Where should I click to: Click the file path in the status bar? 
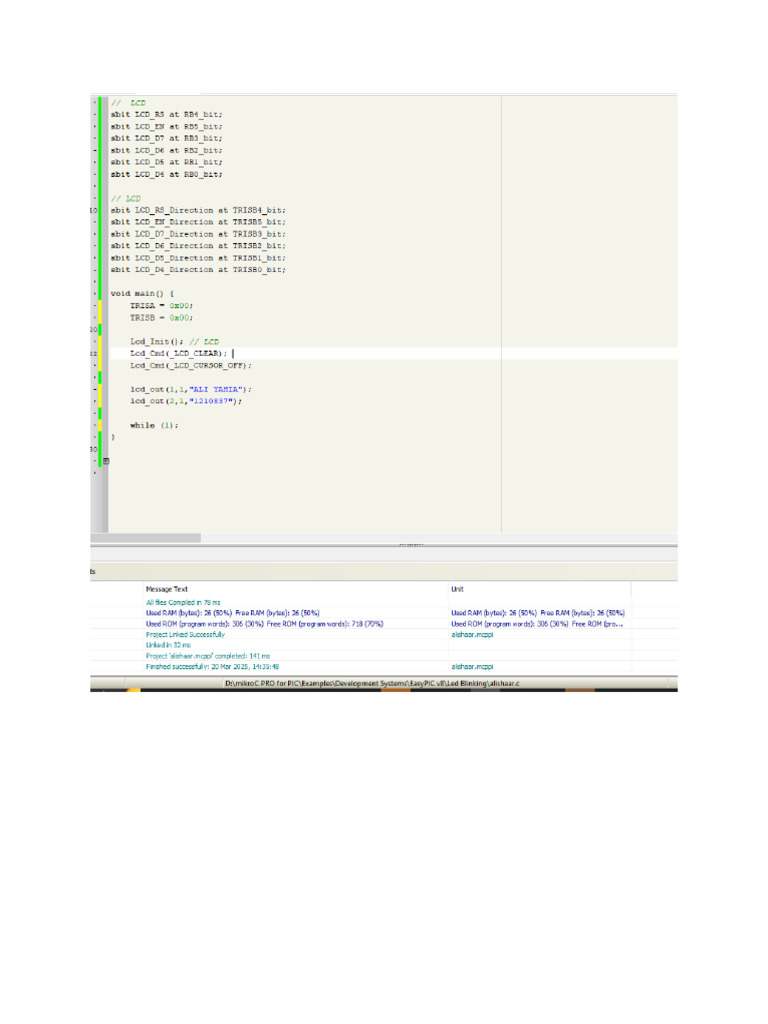(x=381, y=682)
